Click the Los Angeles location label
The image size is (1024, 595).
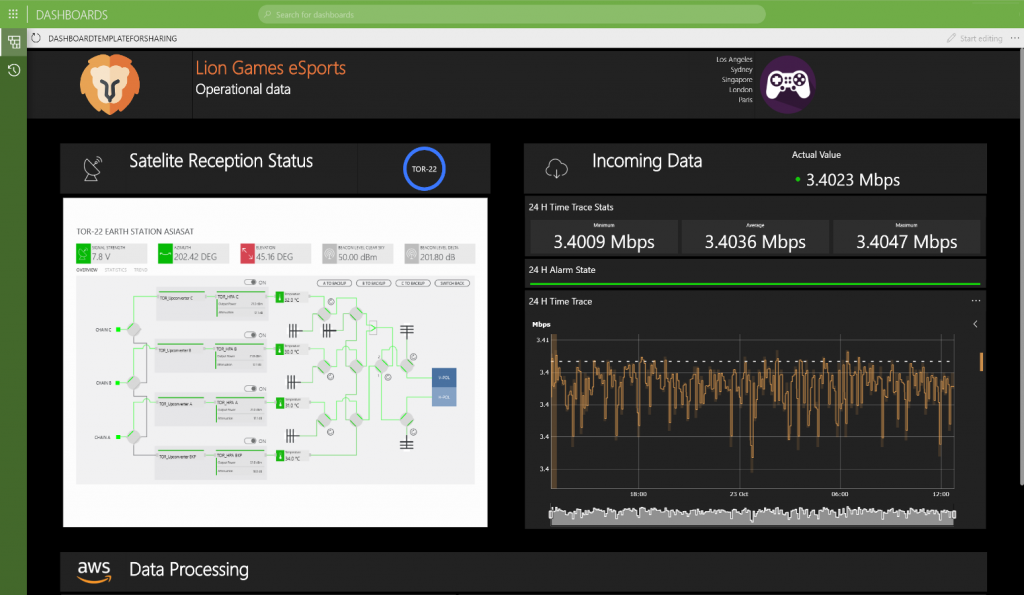pyautogui.click(x=734, y=59)
